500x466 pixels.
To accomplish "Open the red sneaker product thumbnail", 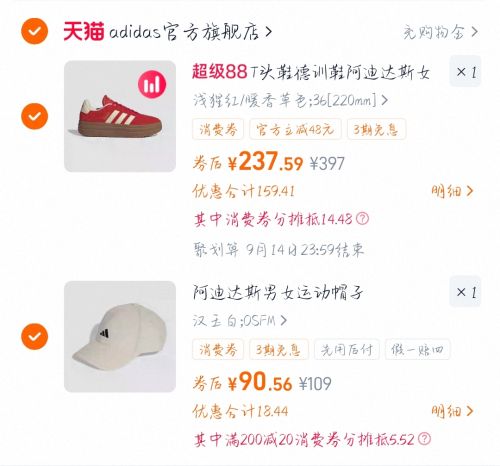I will click(120, 116).
